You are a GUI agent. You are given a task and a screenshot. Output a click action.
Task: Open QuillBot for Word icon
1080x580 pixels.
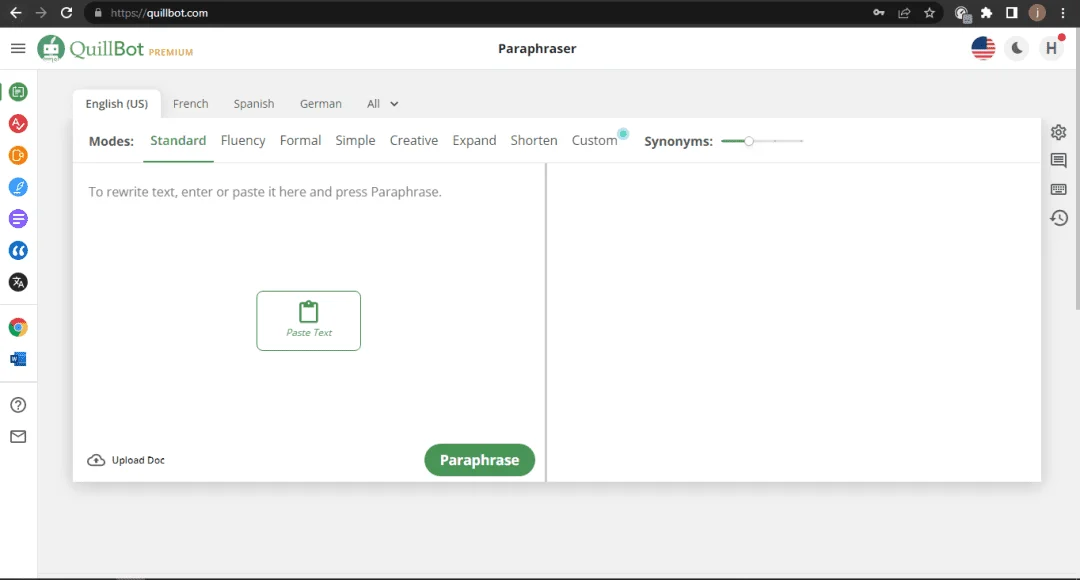(x=19, y=359)
